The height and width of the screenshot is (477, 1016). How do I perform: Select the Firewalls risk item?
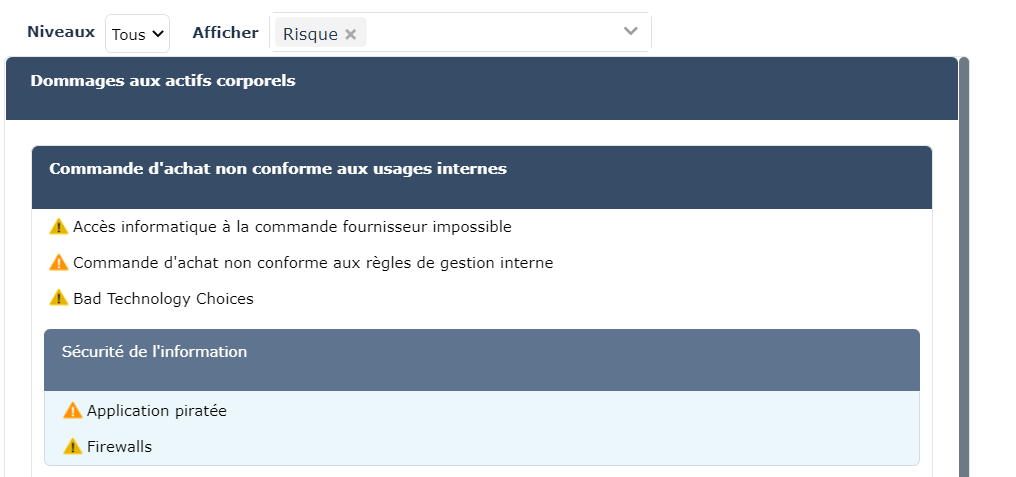(119, 447)
